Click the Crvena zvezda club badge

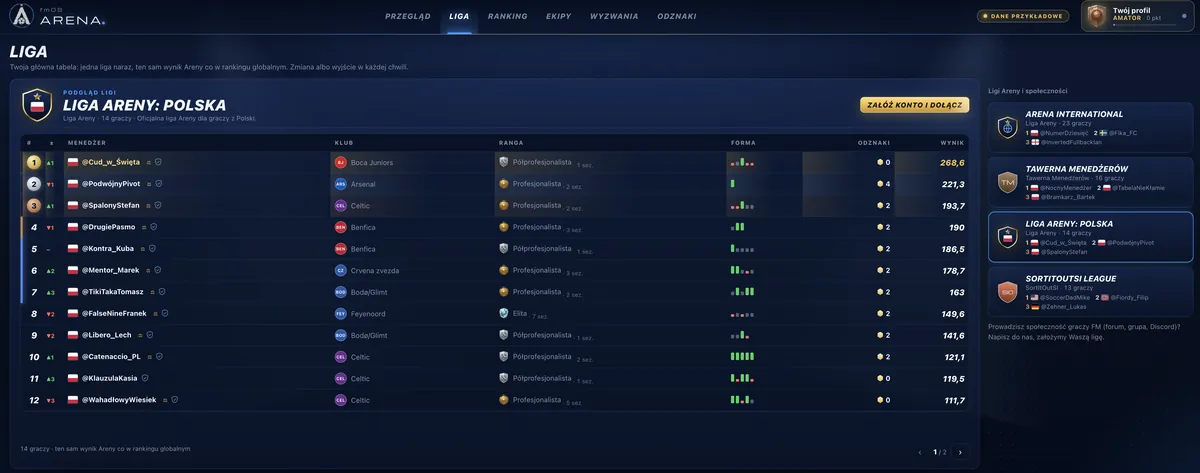coord(341,270)
